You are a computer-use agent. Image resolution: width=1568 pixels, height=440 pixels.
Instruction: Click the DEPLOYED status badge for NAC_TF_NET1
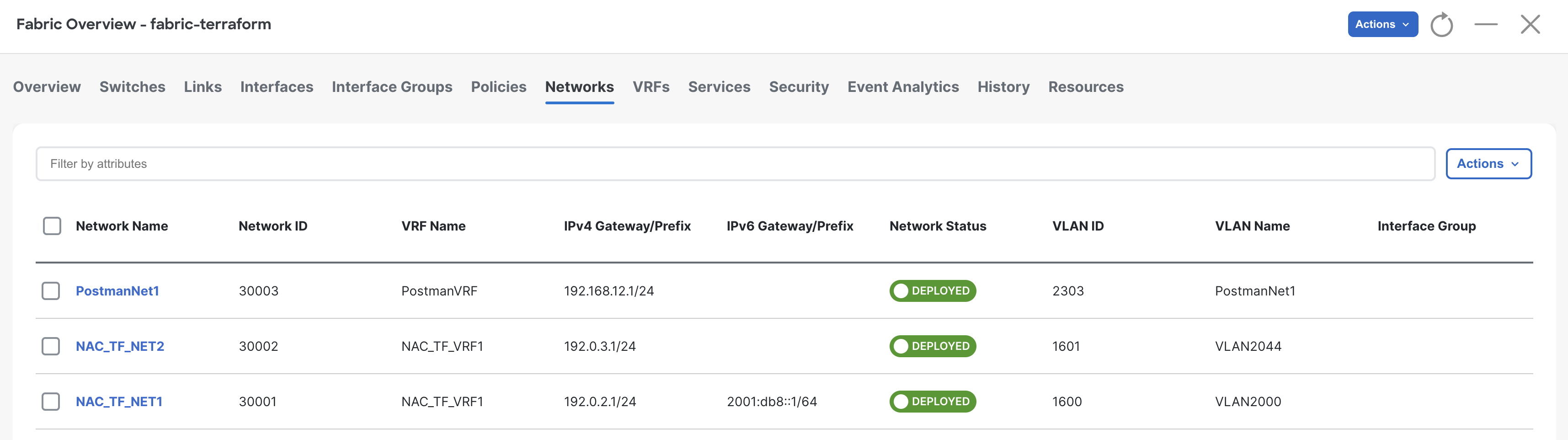pos(933,402)
